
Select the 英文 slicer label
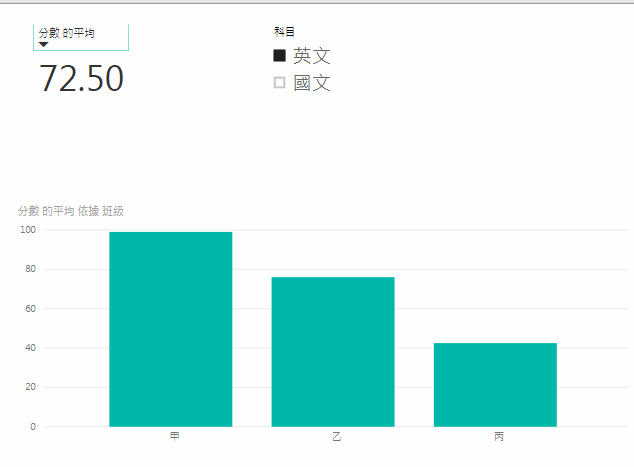click(312, 56)
